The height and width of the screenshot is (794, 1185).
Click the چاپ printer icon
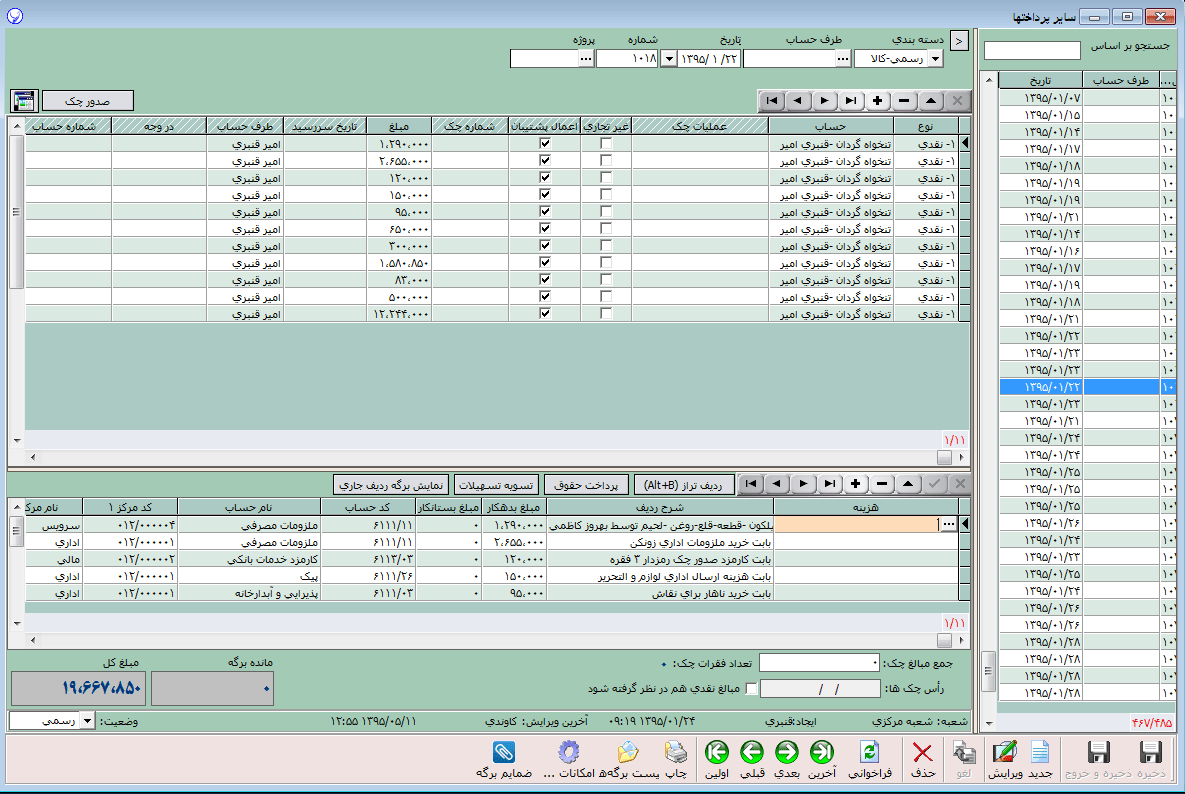676,752
